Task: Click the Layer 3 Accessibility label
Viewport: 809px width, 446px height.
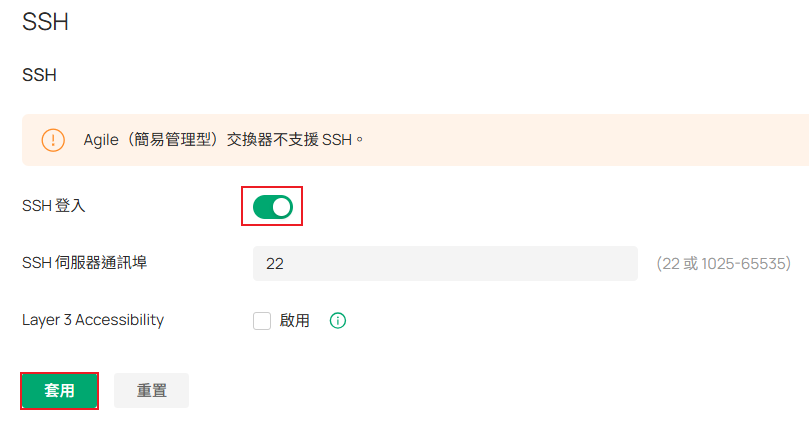Action: 93,320
